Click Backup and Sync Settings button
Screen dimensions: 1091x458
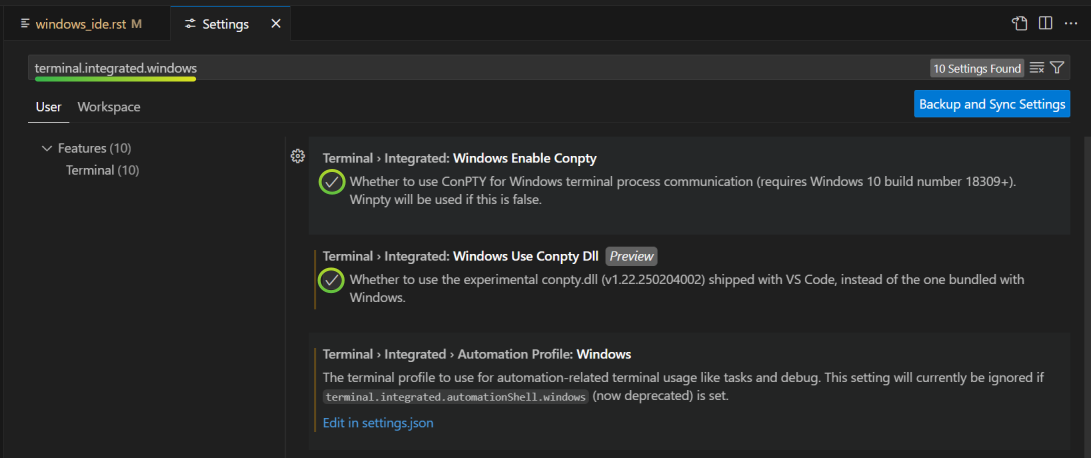pos(992,104)
